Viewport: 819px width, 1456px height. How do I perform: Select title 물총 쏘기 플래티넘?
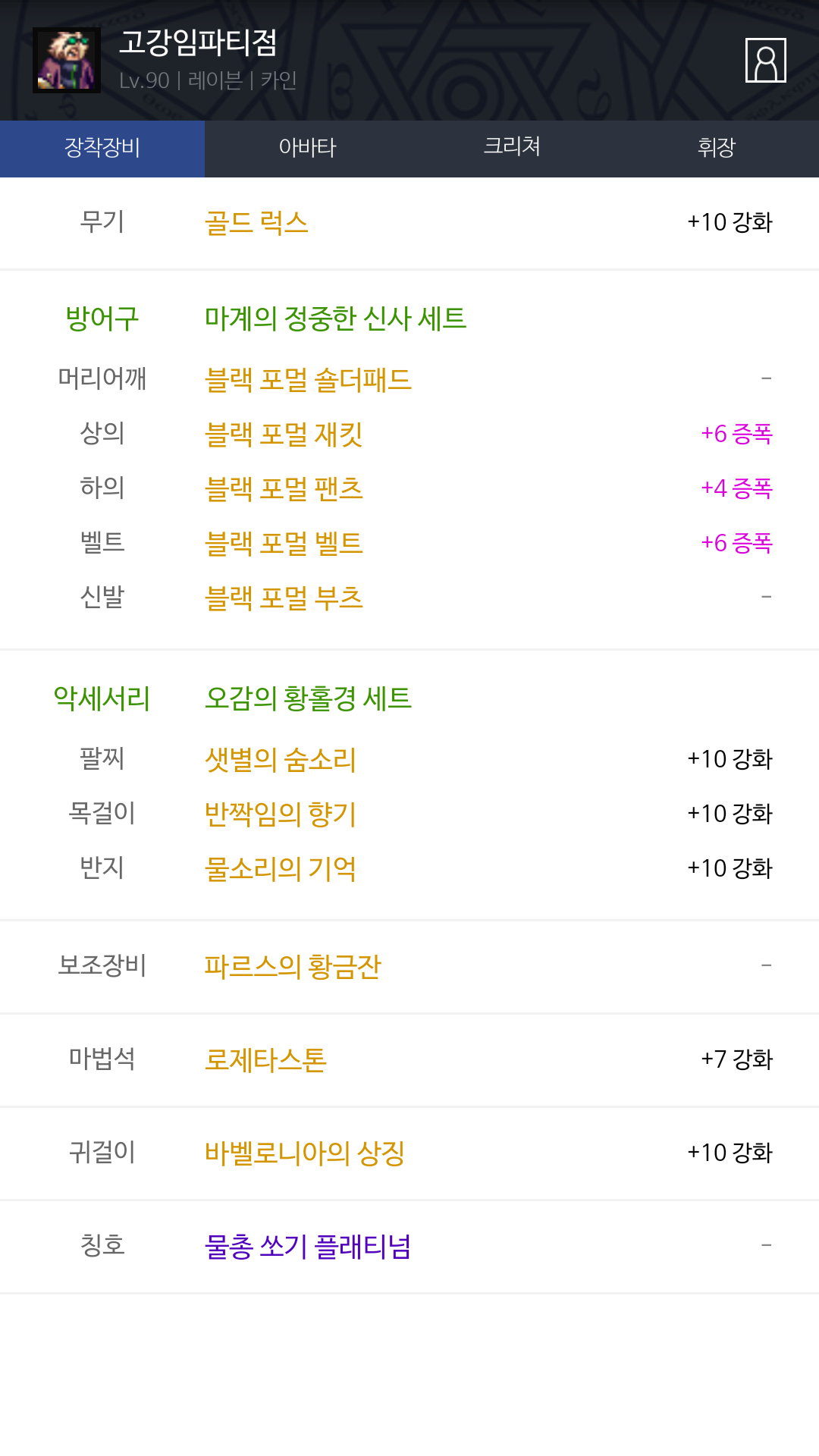[x=308, y=1246]
